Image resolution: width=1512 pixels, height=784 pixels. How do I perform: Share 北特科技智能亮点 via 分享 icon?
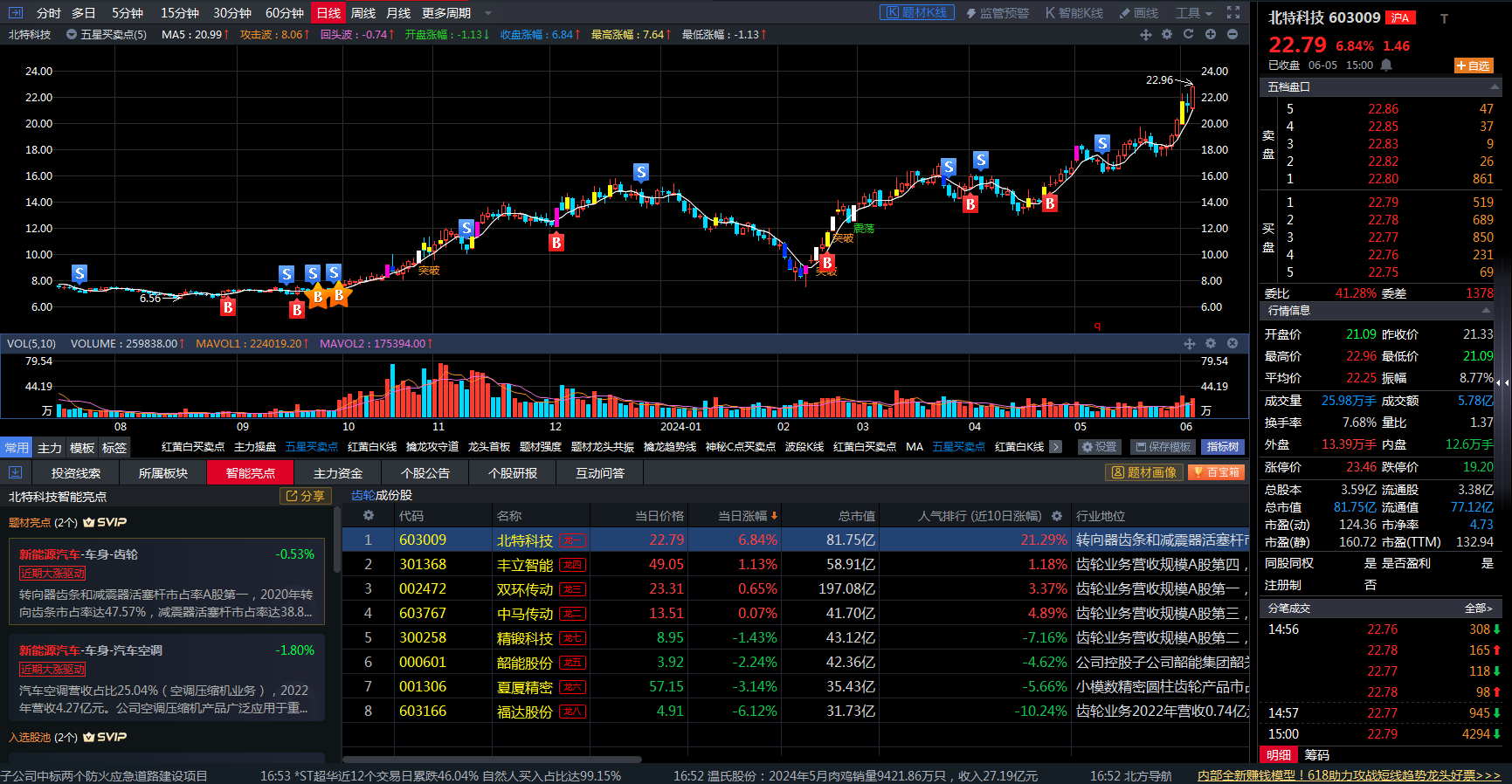tap(305, 496)
